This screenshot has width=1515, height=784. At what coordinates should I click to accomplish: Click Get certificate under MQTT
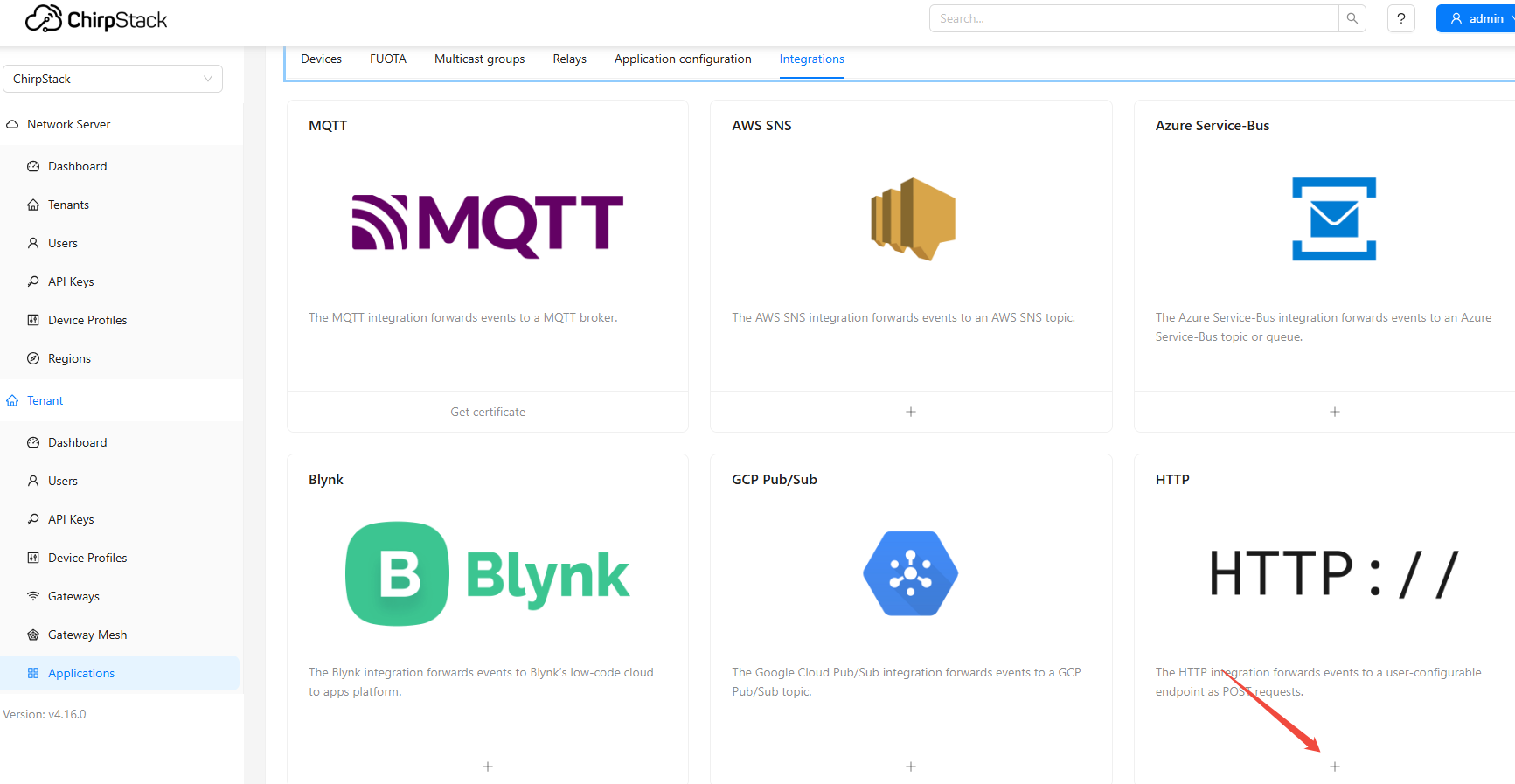[x=488, y=412]
